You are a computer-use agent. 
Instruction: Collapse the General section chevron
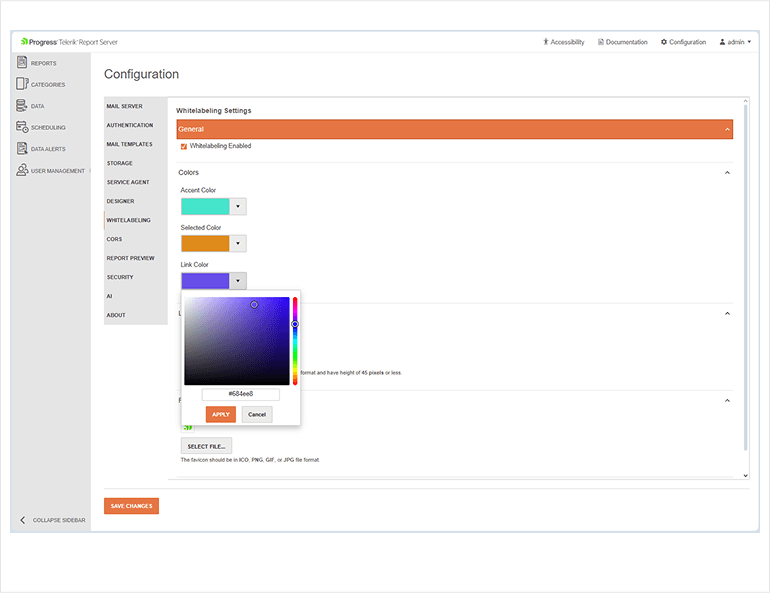[727, 130]
